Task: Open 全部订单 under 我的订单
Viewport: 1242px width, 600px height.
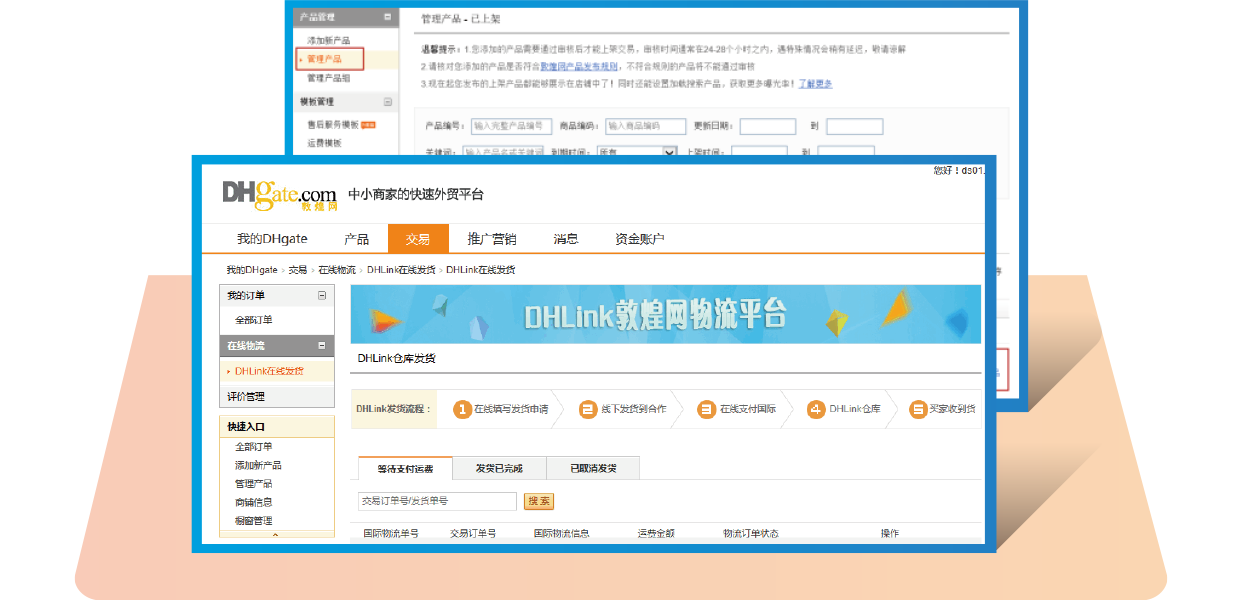Action: pyautogui.click(x=254, y=321)
